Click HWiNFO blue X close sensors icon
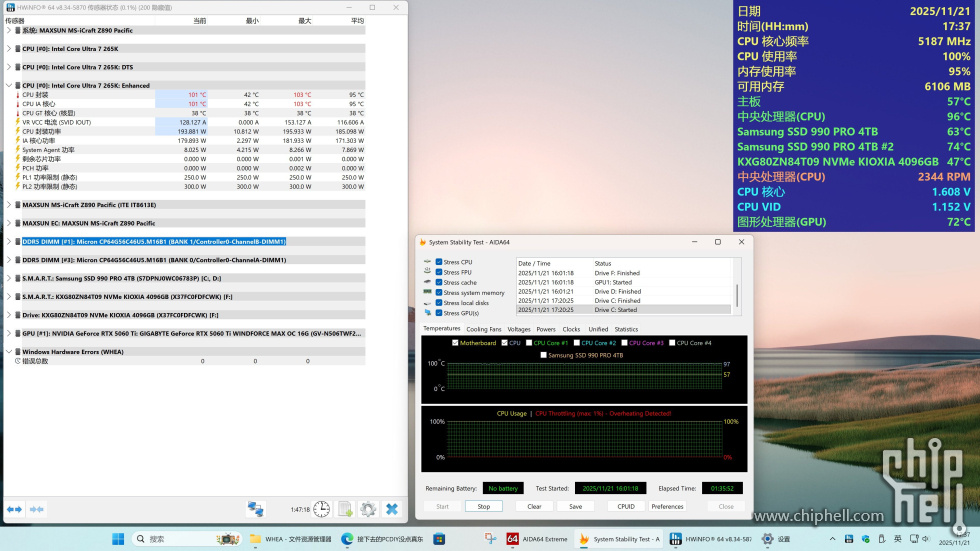The width and height of the screenshot is (980, 551). [x=392, y=509]
